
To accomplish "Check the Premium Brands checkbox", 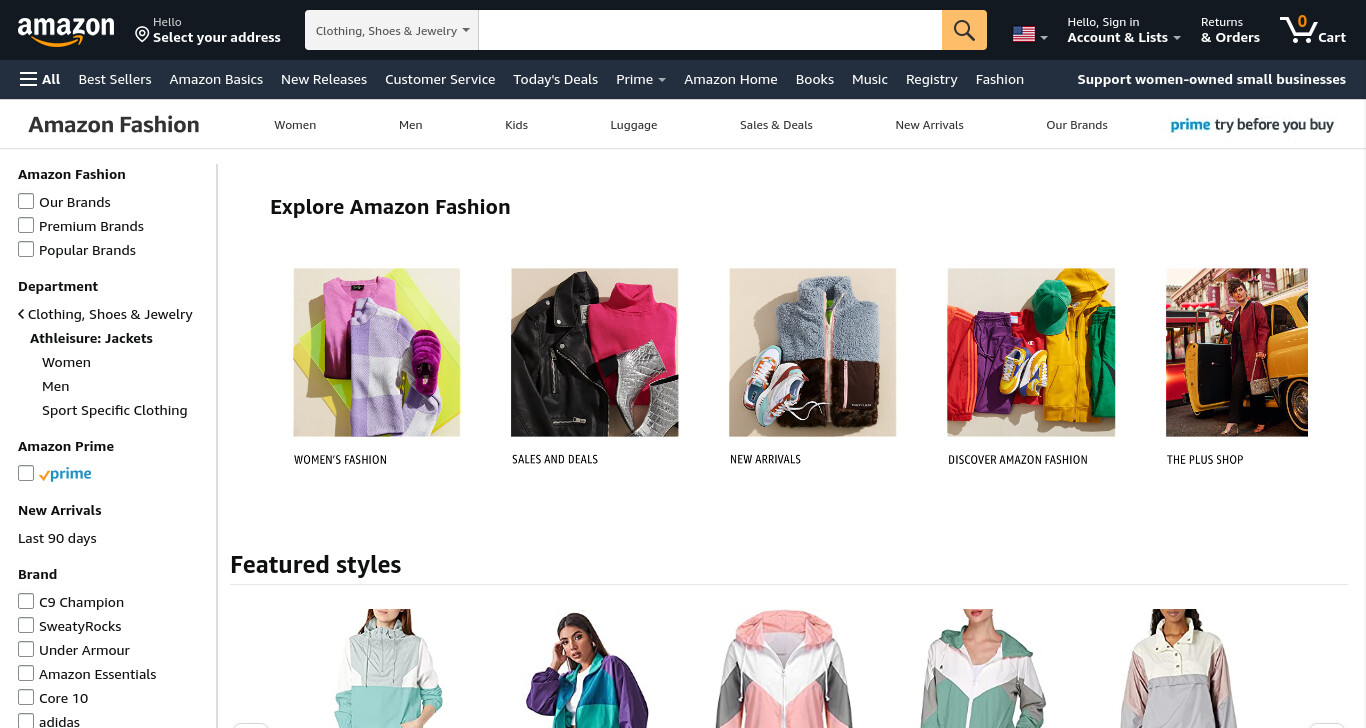I will pyautogui.click(x=26, y=225).
